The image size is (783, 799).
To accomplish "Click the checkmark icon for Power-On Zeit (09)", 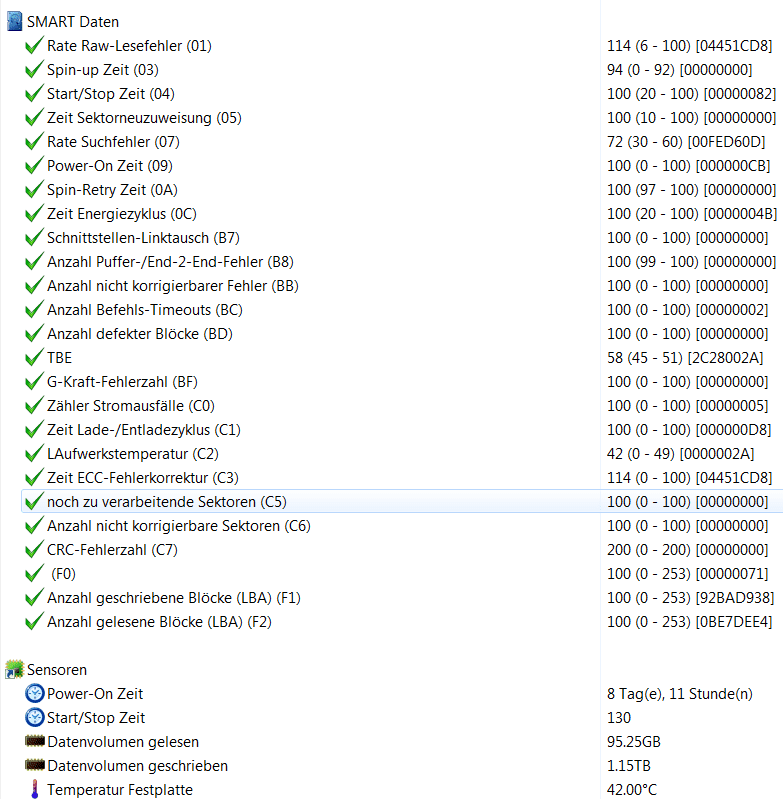I will [x=34, y=165].
